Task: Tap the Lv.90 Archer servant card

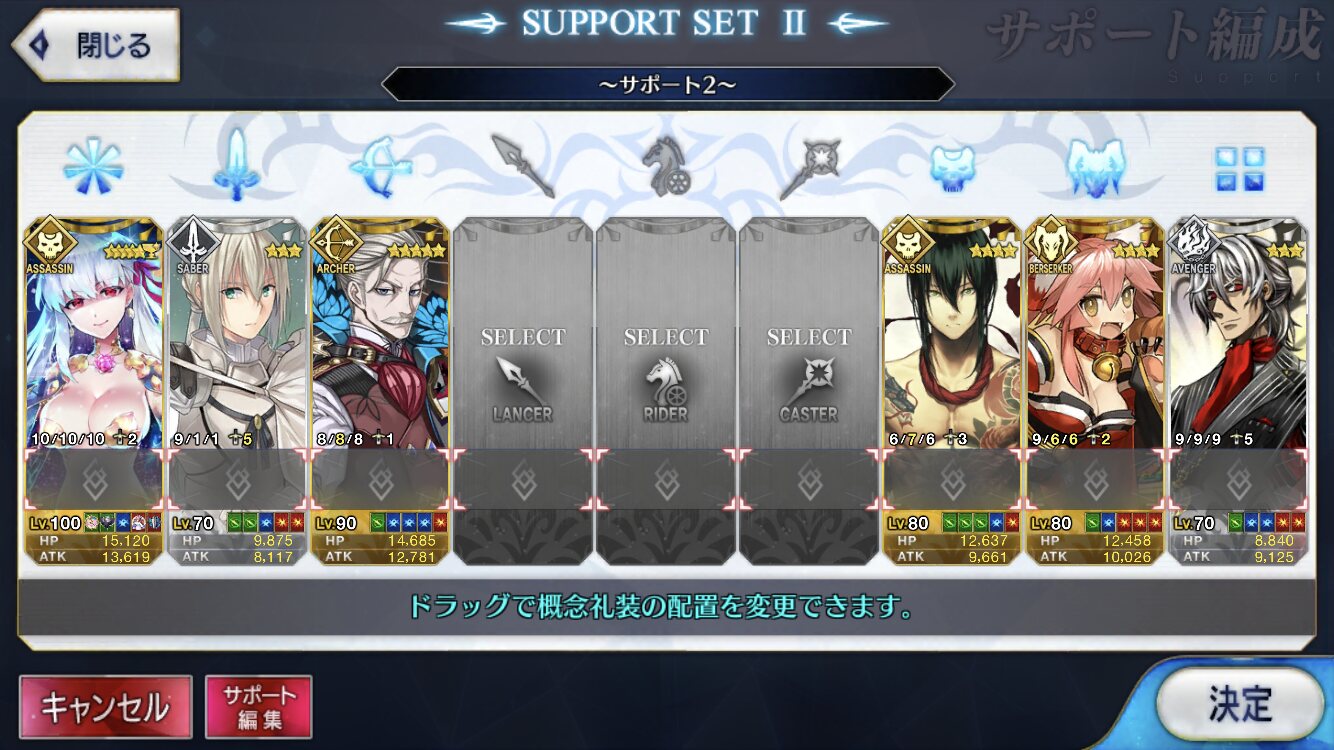Action: pos(380,392)
